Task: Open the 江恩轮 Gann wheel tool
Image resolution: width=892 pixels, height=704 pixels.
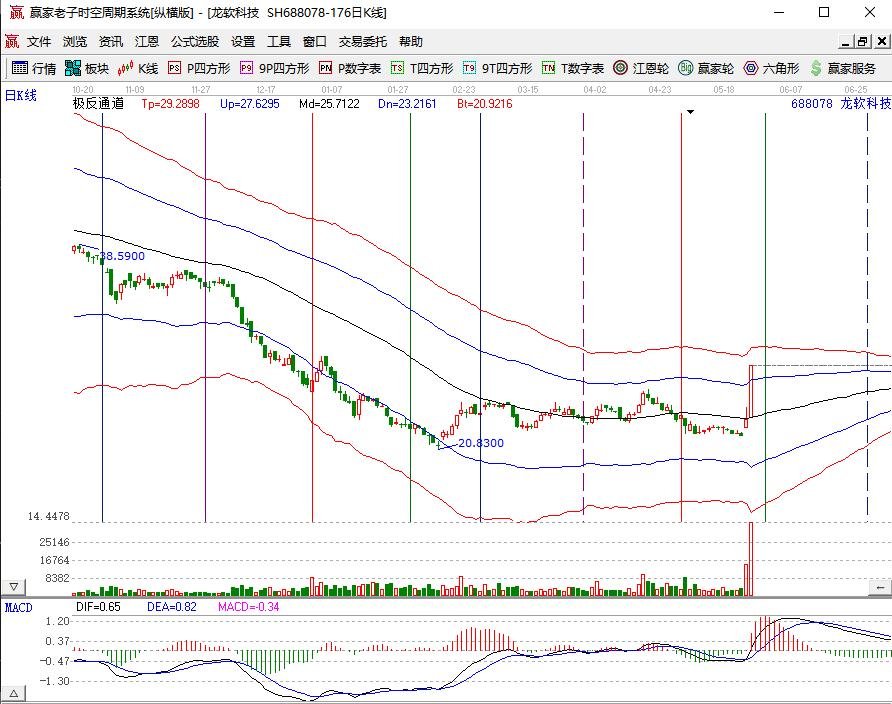Action: (641, 68)
